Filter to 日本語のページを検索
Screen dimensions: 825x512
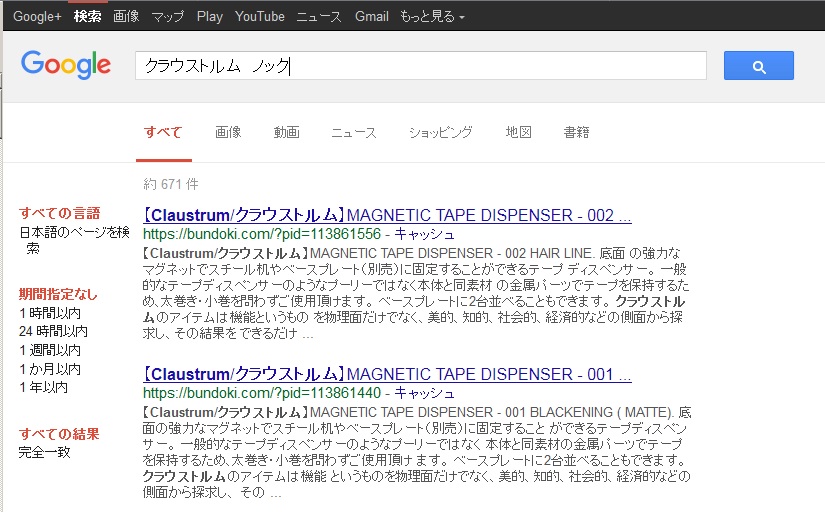point(74,240)
